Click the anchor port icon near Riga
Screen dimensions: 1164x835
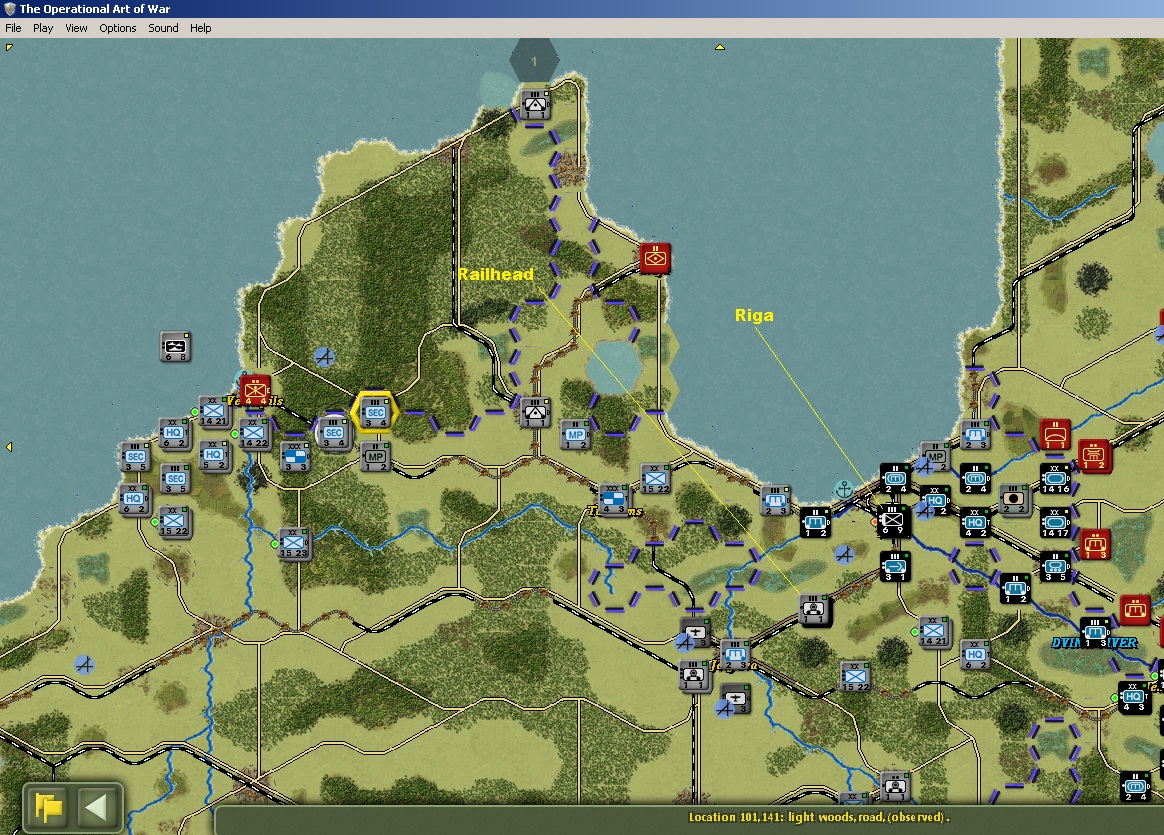tap(843, 489)
